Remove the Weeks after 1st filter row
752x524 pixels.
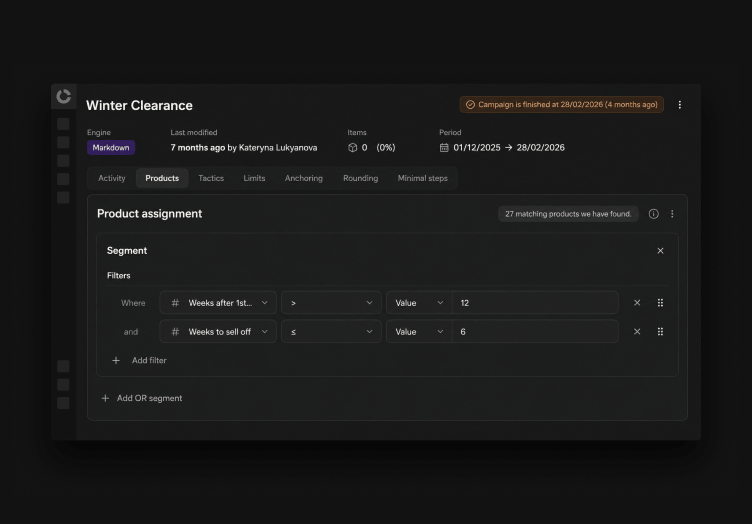pos(637,303)
